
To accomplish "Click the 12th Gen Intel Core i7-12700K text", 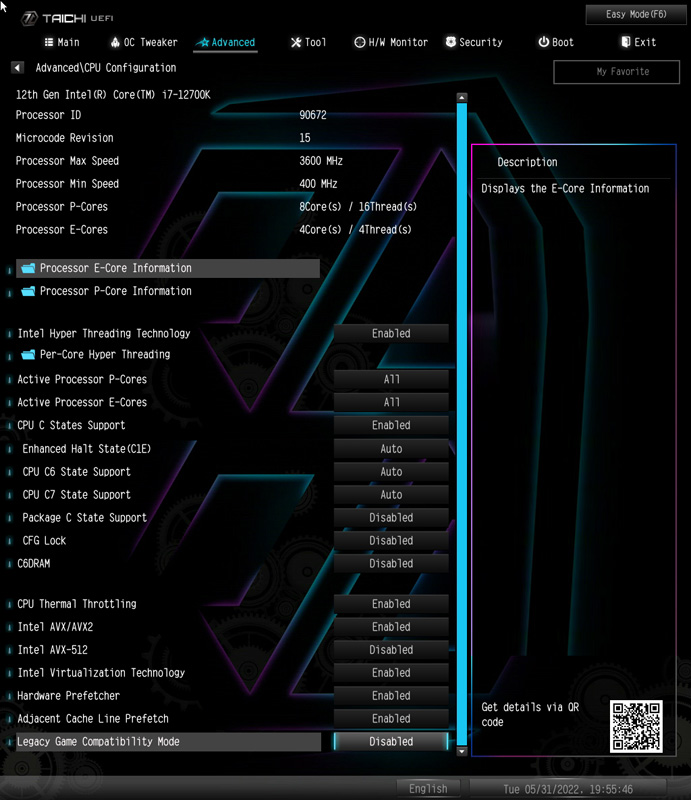I will [x=113, y=94].
